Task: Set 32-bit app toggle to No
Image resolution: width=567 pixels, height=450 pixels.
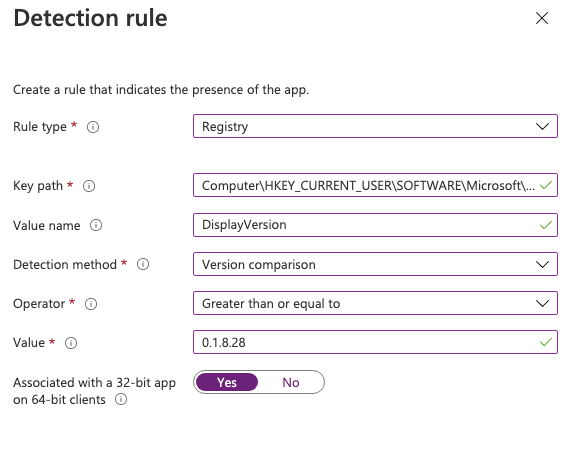Action: (x=291, y=382)
